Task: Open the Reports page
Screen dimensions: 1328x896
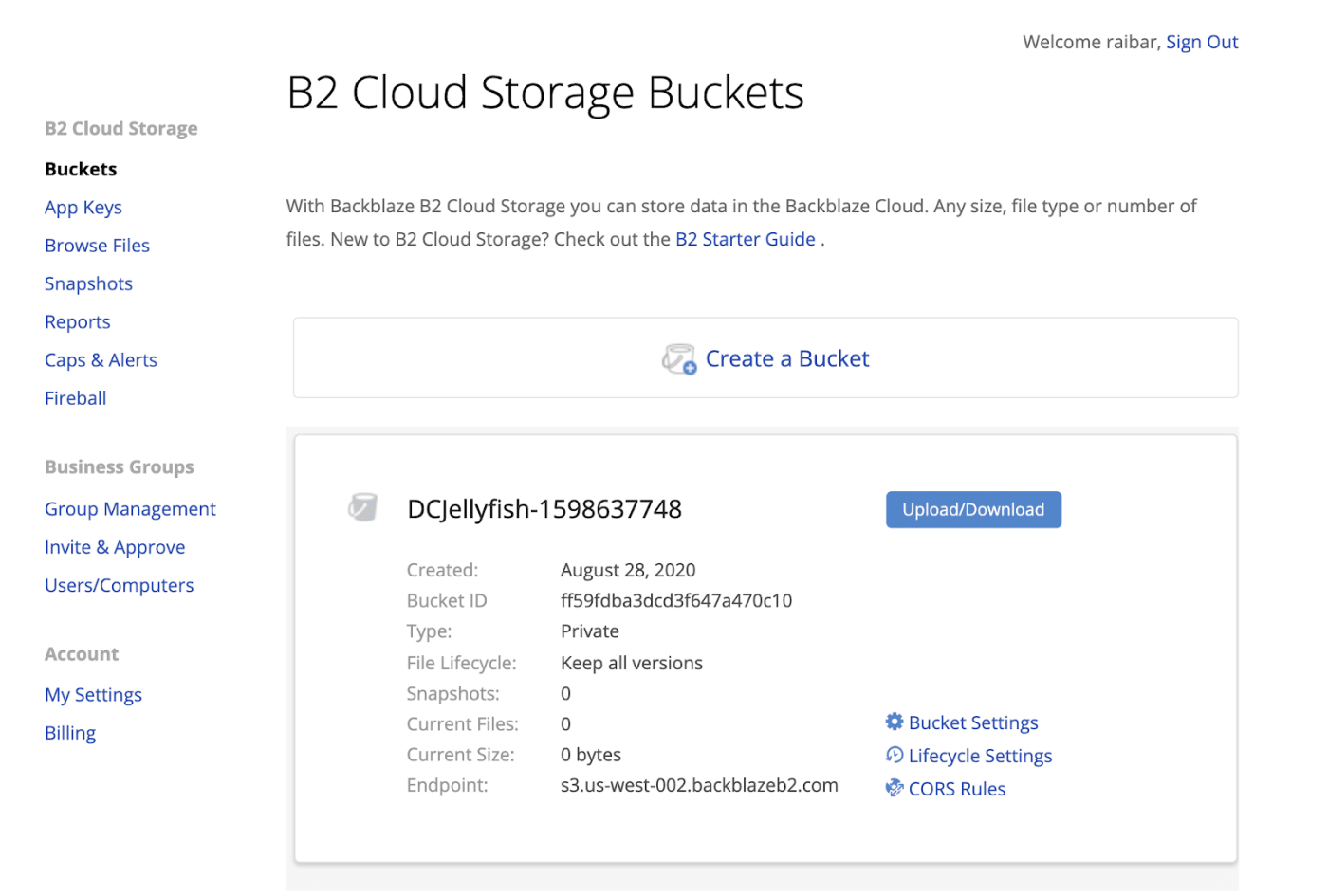Action: pos(77,321)
